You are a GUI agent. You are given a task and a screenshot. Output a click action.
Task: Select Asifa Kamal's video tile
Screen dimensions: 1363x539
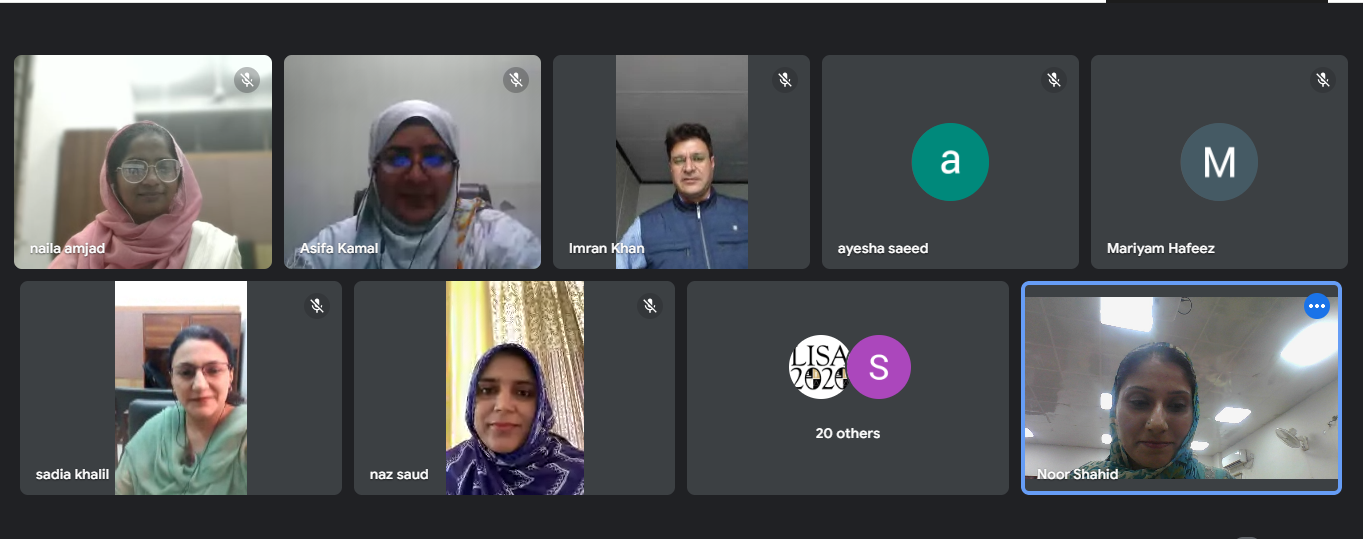tap(412, 162)
